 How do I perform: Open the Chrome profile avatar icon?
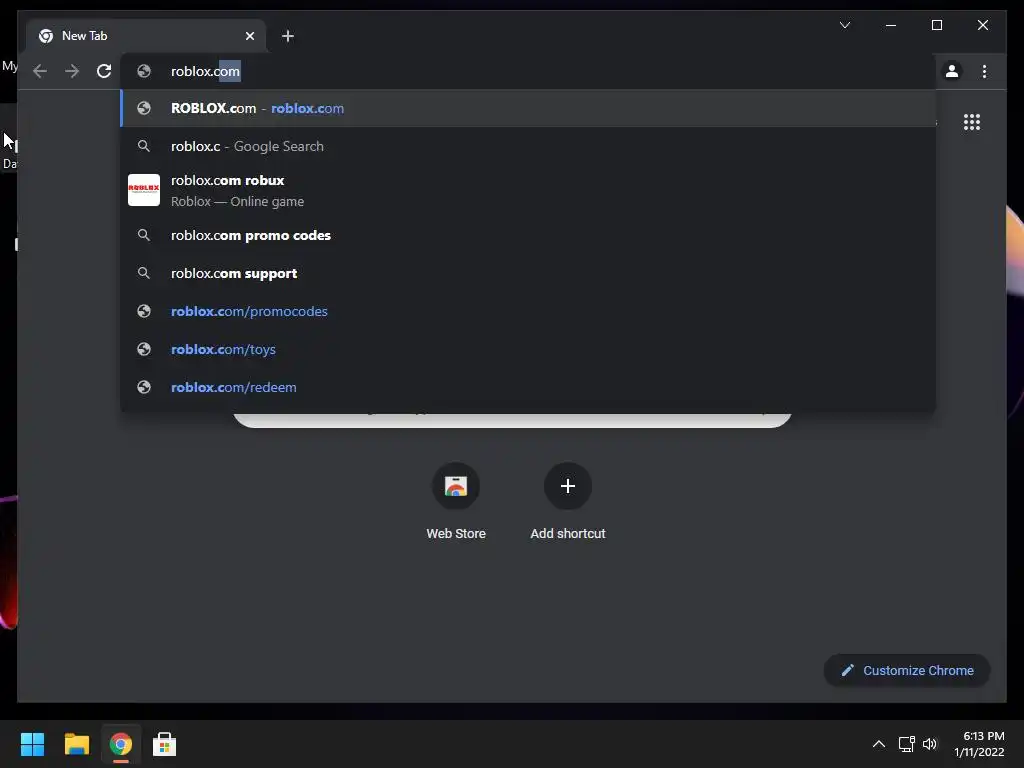[x=952, y=71]
